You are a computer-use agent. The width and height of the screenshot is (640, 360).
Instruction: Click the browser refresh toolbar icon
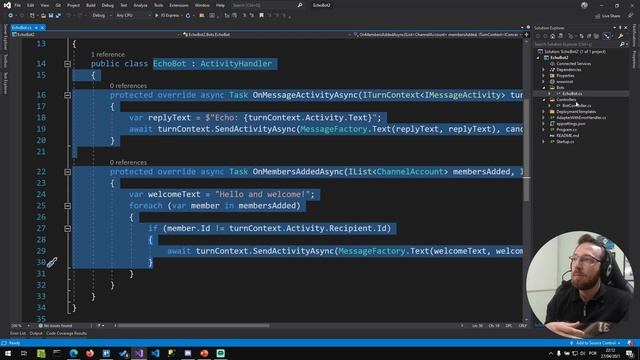[188, 16]
